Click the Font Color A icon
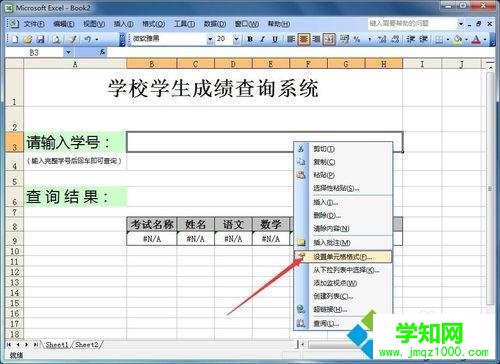 point(476,40)
